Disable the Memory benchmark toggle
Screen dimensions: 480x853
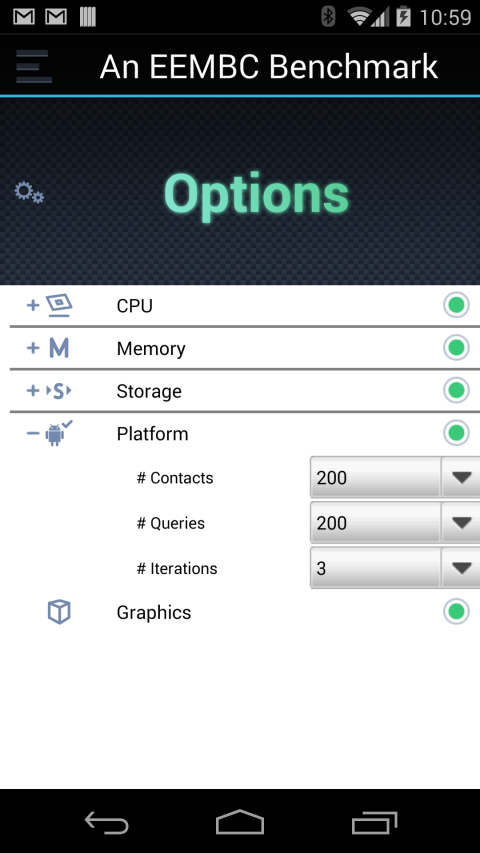[456, 348]
